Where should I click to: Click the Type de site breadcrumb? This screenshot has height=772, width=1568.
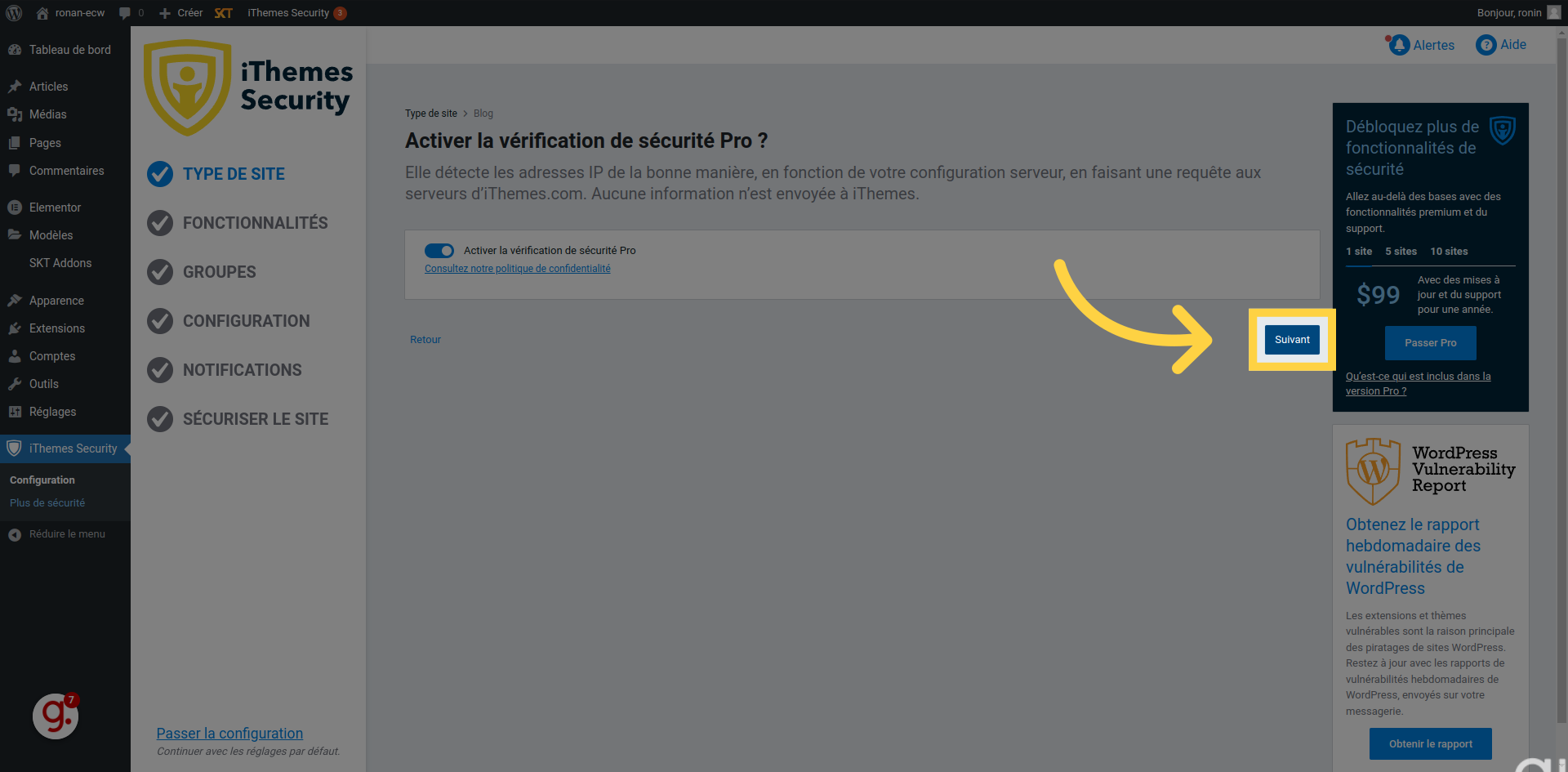click(x=431, y=114)
